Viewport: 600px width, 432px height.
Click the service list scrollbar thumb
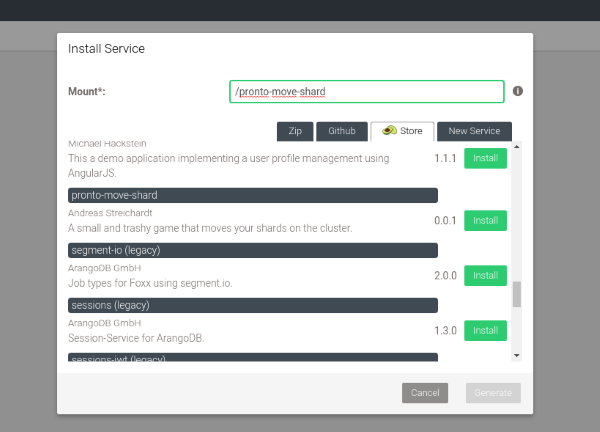tap(517, 295)
